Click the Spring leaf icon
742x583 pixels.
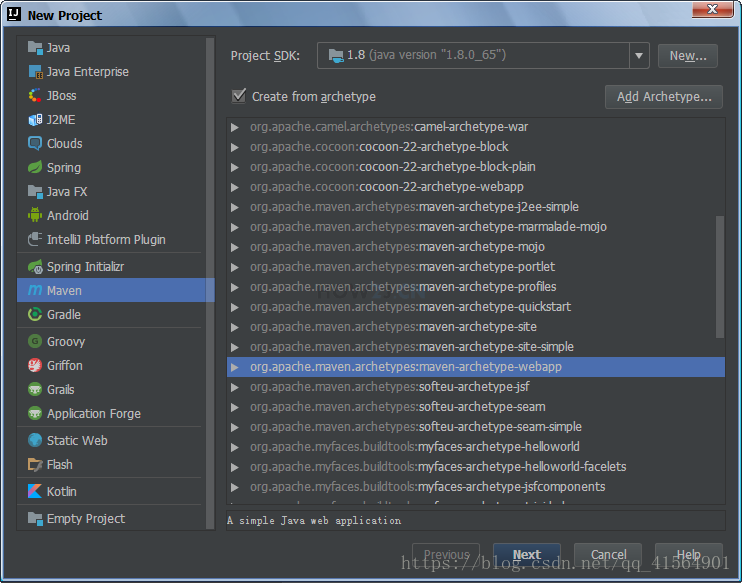pyautogui.click(x=35, y=168)
